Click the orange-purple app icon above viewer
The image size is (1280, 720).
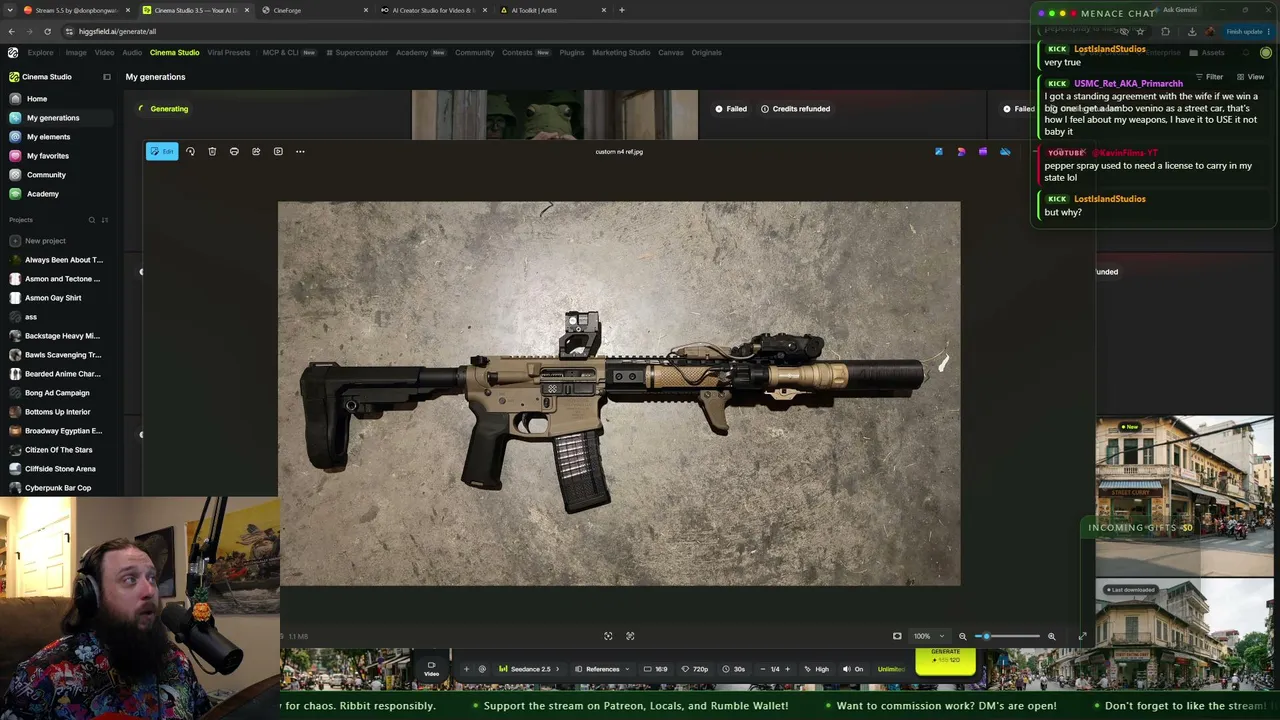click(961, 152)
